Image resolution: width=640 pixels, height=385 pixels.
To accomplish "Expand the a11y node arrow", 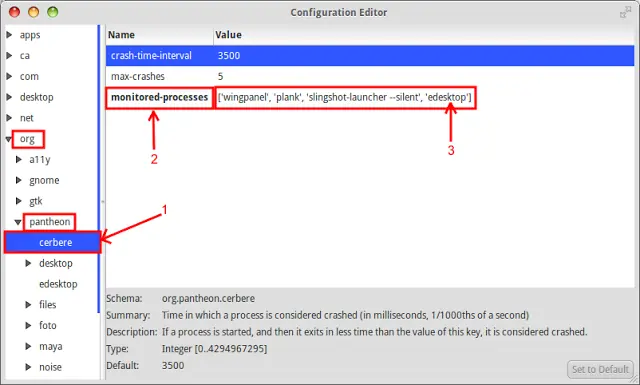I will 18,160.
